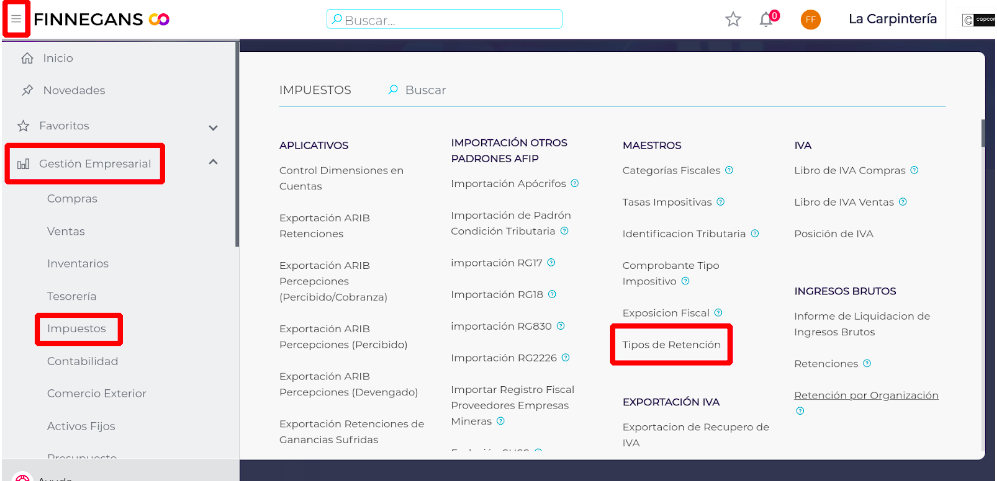Click the favorites star icon in header
The width and height of the screenshot is (997, 481).
[x=733, y=20]
